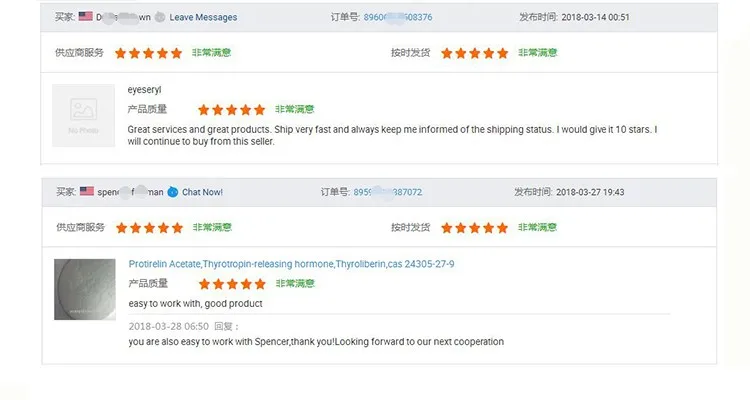Click the first reviewer's buyer name
Image resolution: width=750 pixels, height=400 pixels.
pyautogui.click(x=125, y=17)
